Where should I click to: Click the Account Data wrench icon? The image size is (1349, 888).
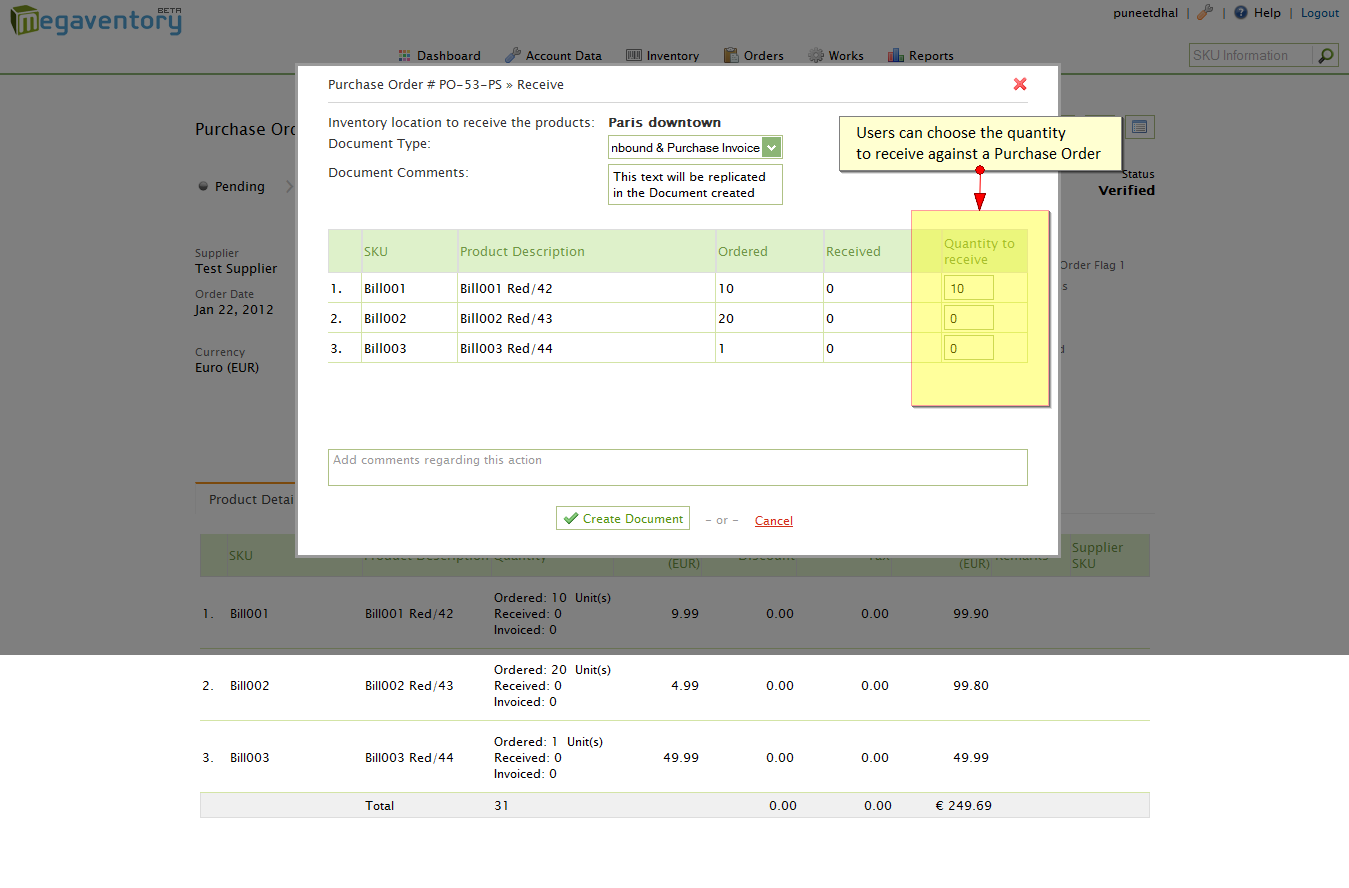[514, 55]
